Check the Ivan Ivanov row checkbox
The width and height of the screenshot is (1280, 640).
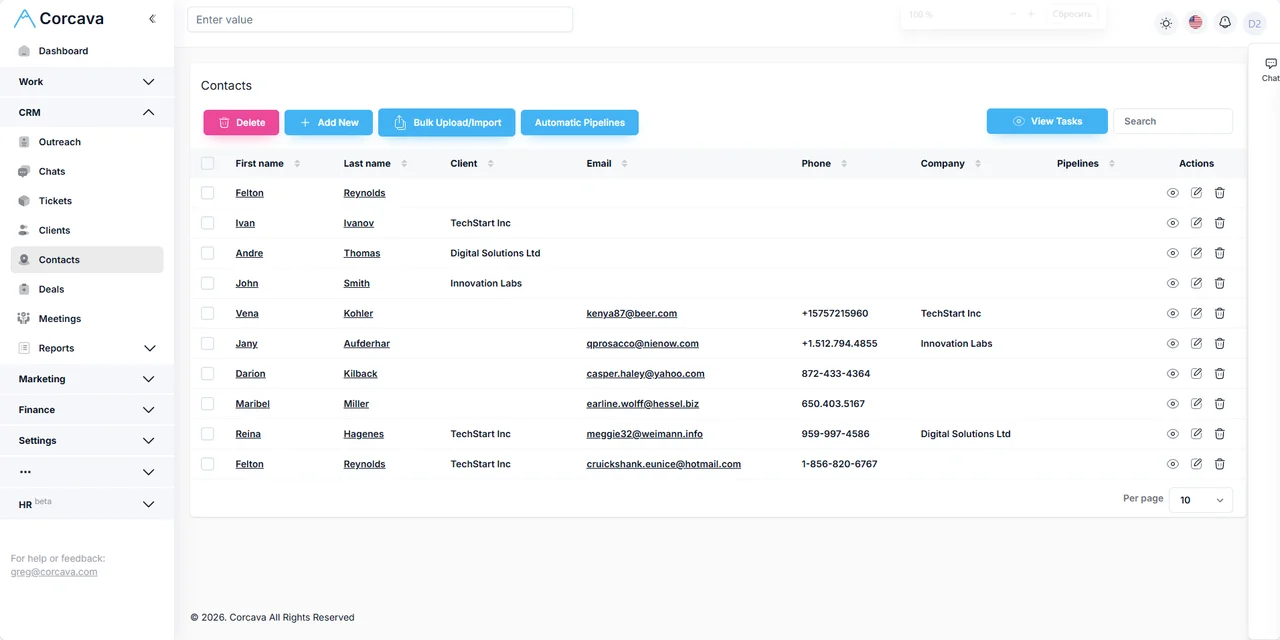point(207,223)
